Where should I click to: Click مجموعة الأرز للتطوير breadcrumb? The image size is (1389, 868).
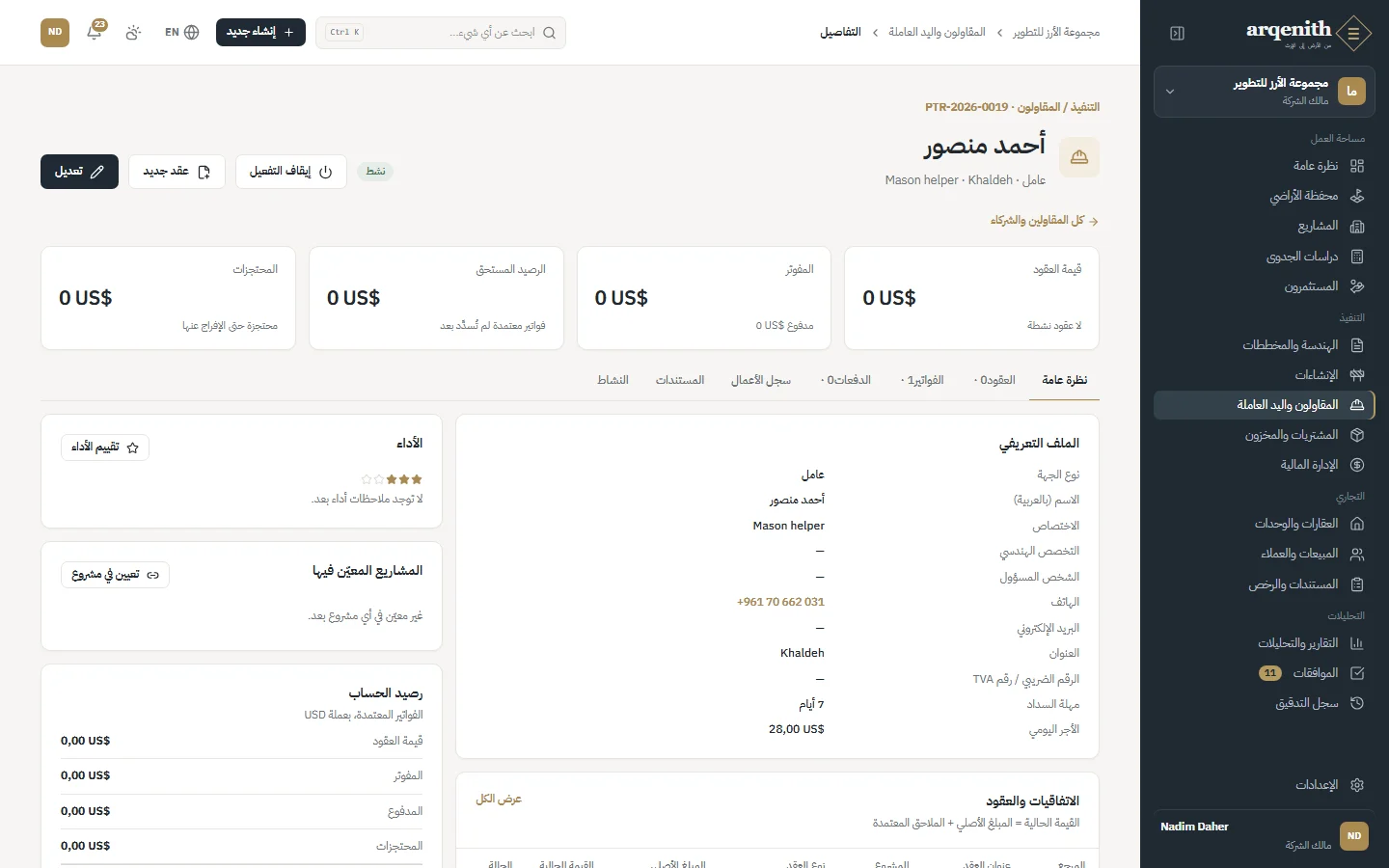click(x=1056, y=33)
